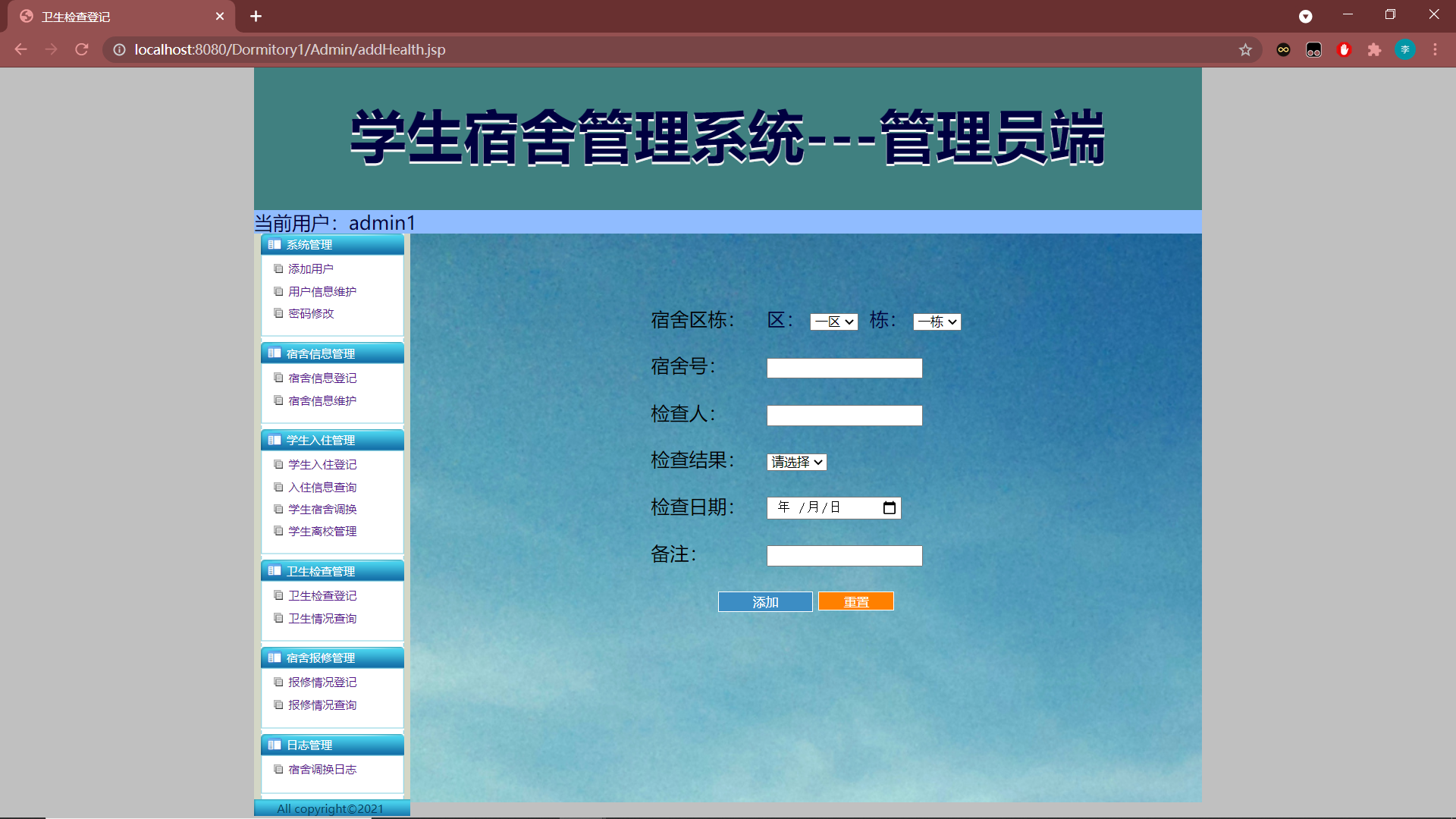Click the browser back arrow
Viewport: 1456px width, 819px height.
coord(20,49)
